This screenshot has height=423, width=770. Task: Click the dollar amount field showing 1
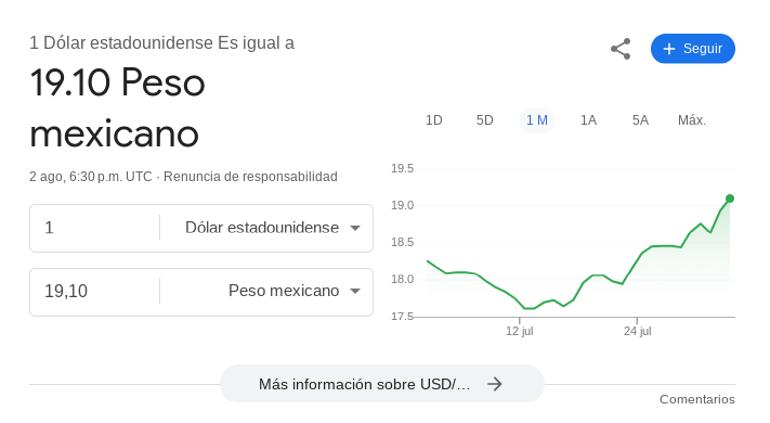[94, 228]
